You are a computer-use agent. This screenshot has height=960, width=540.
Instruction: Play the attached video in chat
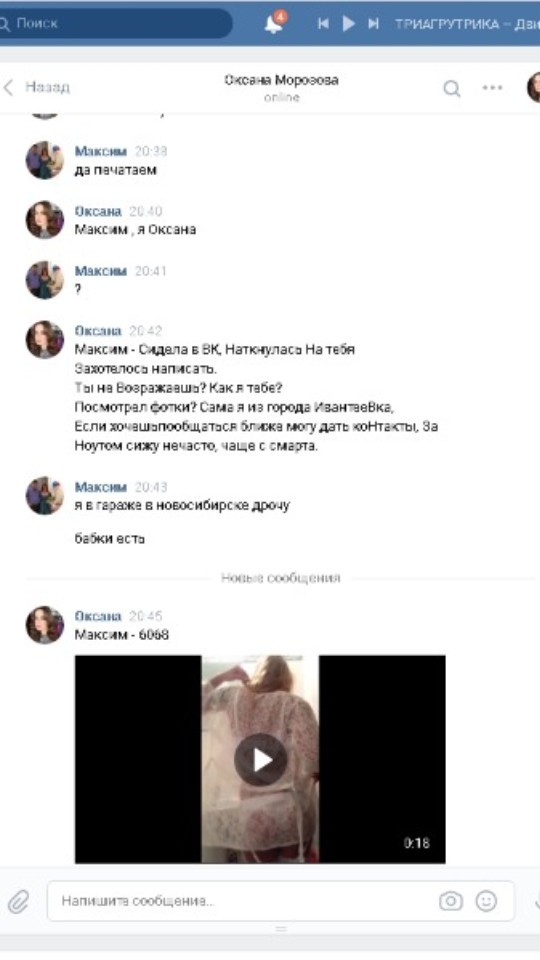(x=261, y=760)
